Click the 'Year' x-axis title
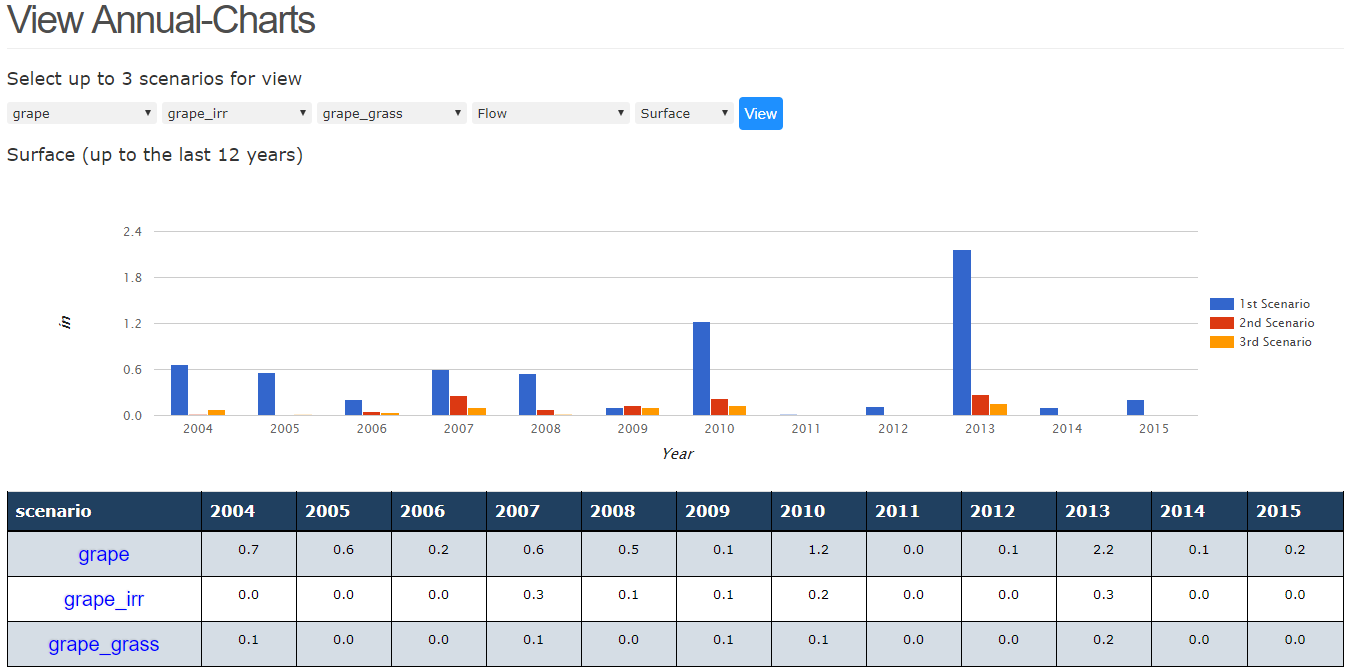Screen dimensions: 1350x670 click(677, 454)
